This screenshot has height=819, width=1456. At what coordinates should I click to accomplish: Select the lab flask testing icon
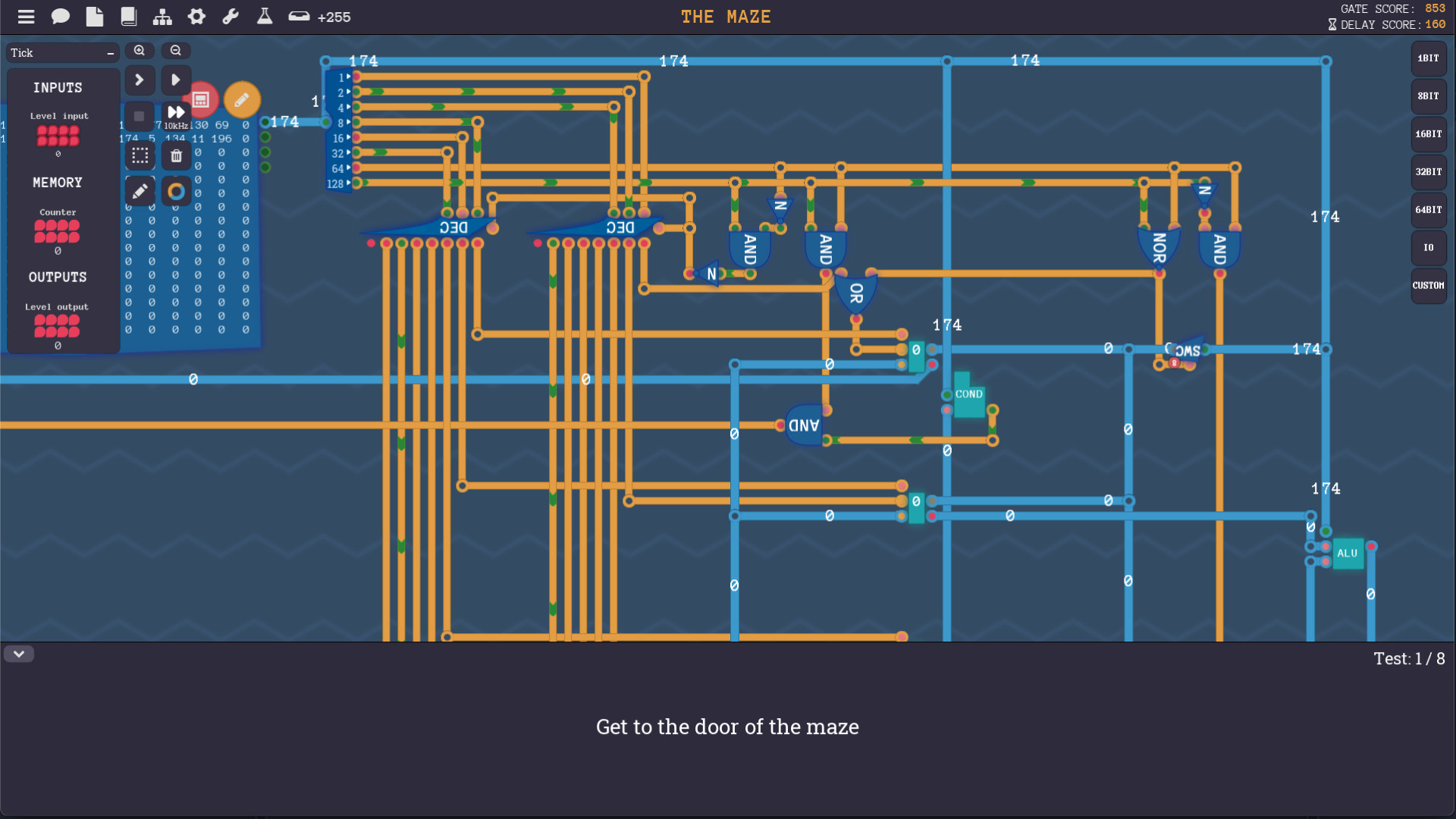point(264,16)
